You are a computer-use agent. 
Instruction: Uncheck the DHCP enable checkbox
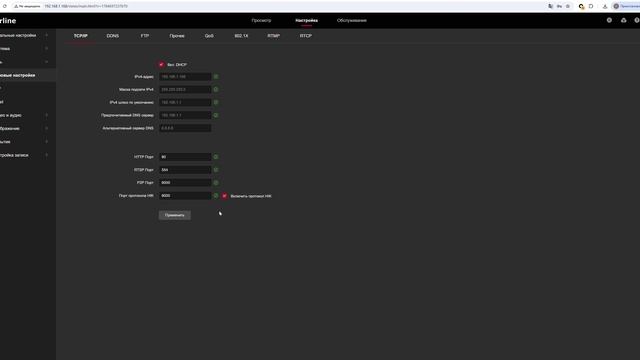(161, 64)
